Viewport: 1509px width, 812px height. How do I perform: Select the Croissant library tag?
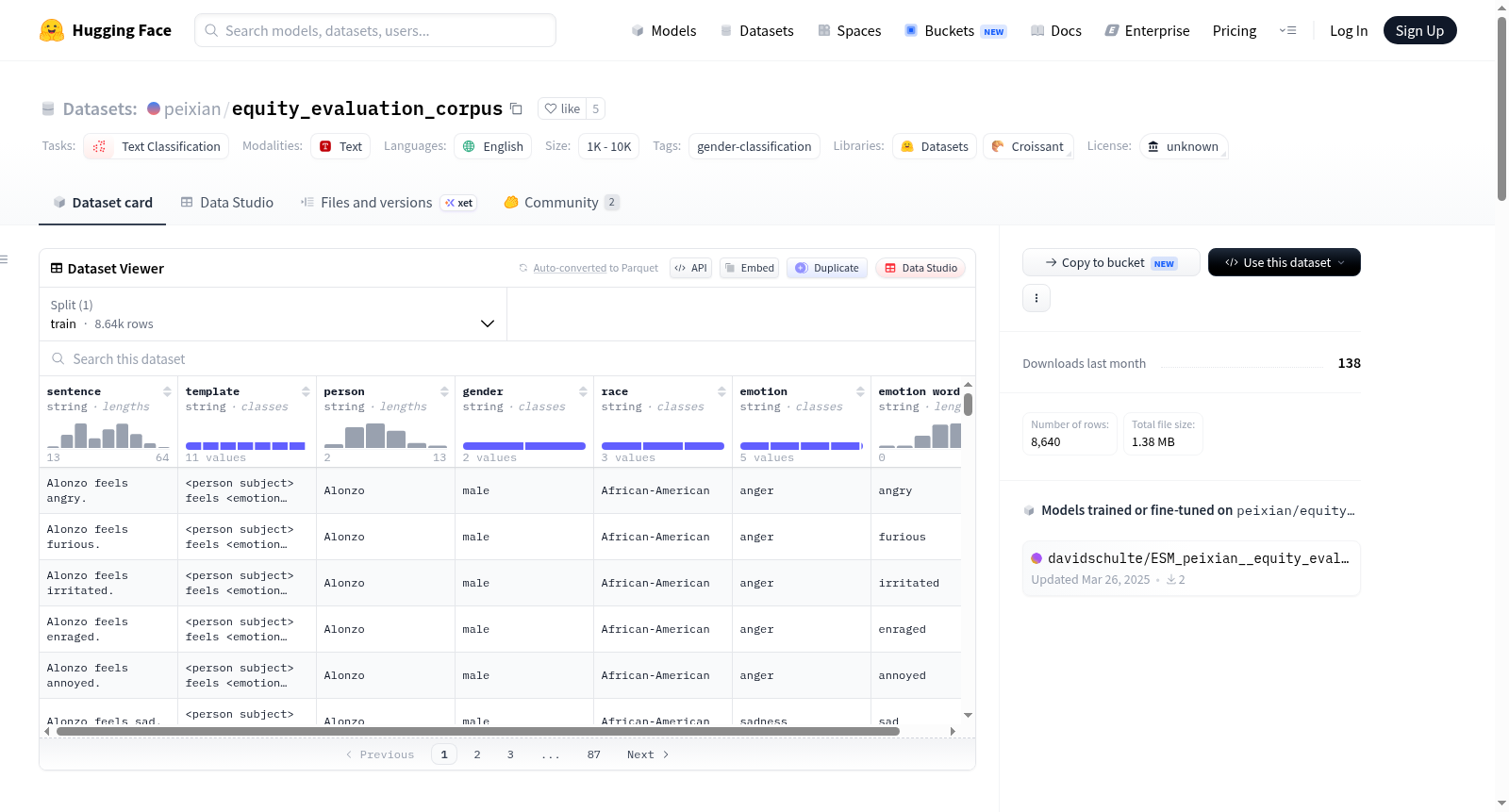[1028, 146]
